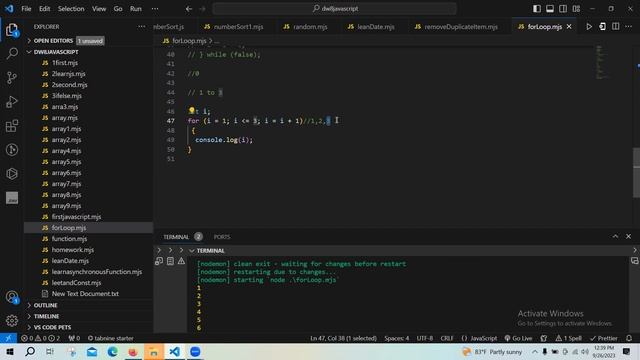Open Accounts menu in activity bar
This screenshot has height=360, width=640.
[x=12, y=297]
